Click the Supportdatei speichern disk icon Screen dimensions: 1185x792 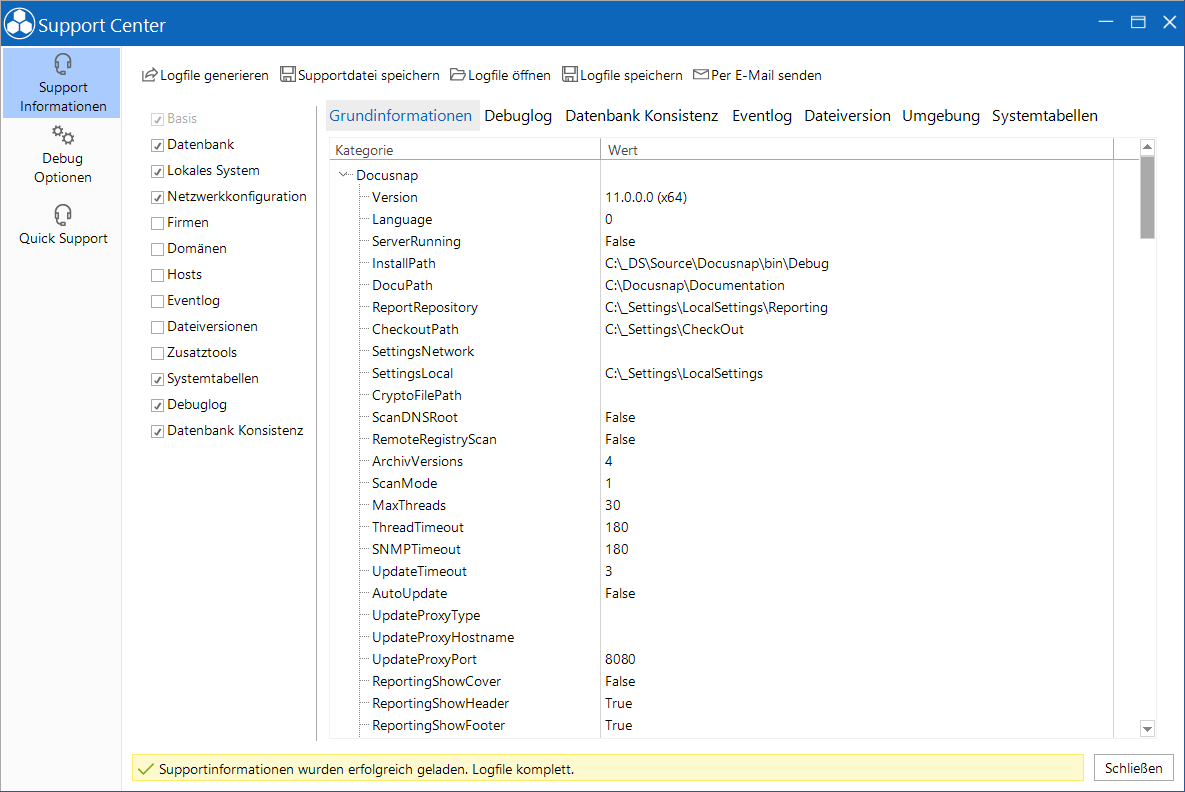pos(288,74)
